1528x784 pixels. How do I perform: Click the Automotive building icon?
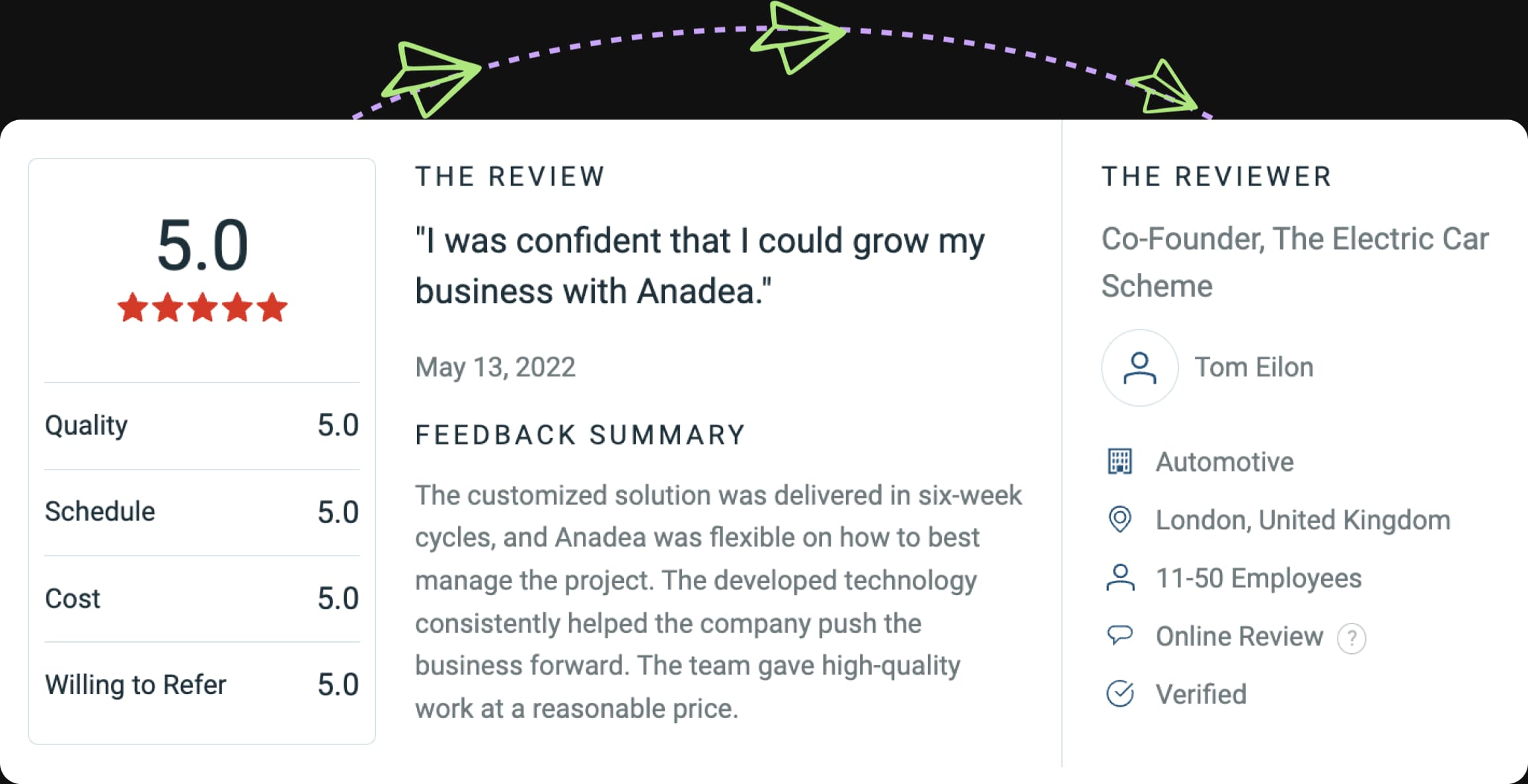[1120, 462]
